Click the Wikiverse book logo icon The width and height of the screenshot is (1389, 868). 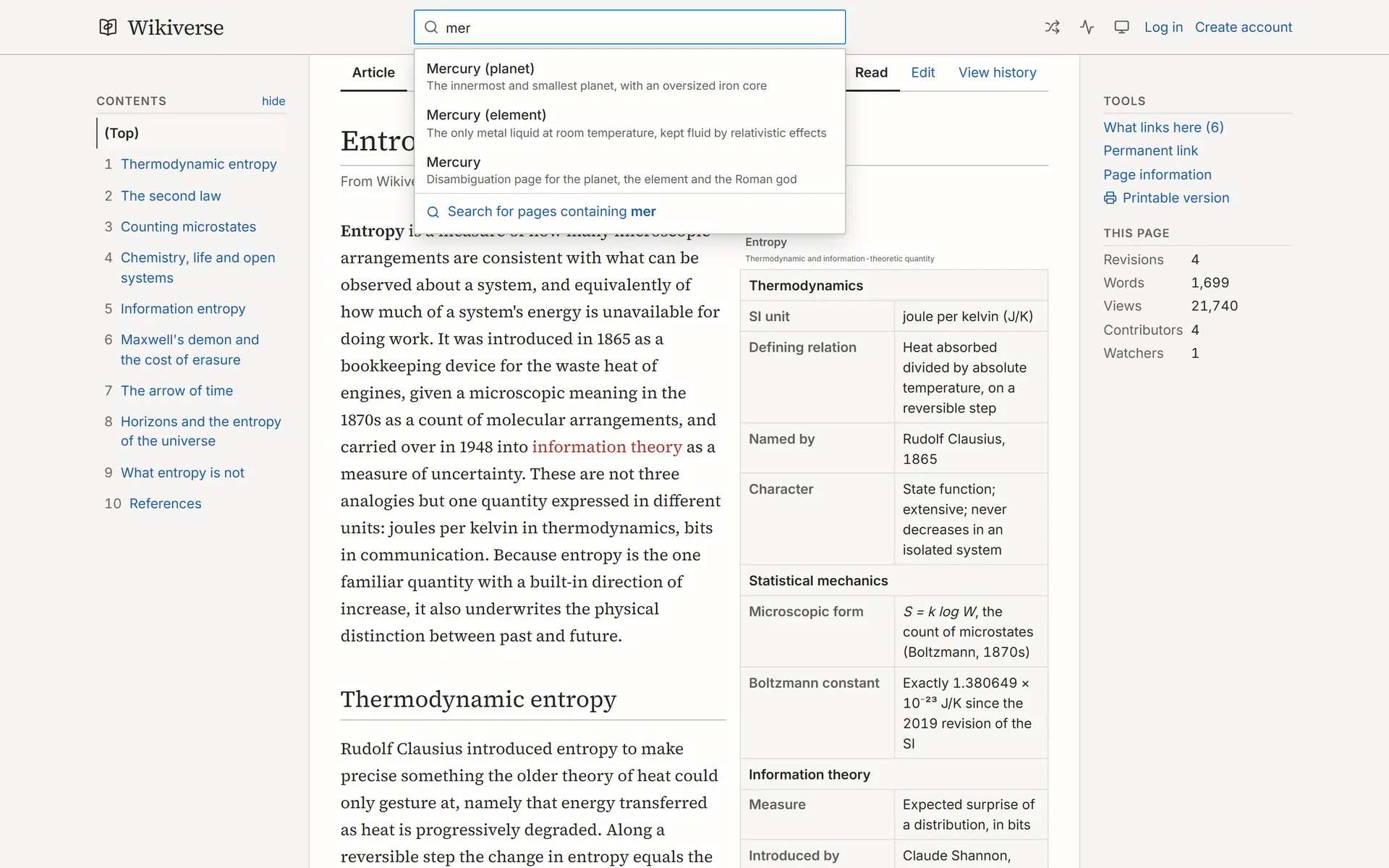pyautogui.click(x=108, y=27)
